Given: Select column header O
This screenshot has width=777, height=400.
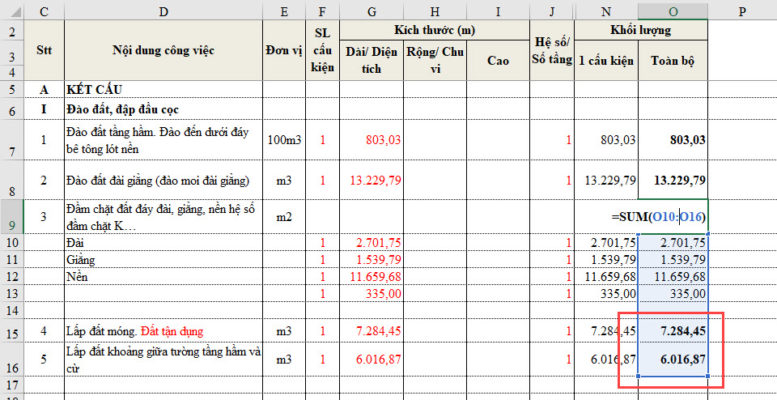Looking at the screenshot, I should click(673, 10).
